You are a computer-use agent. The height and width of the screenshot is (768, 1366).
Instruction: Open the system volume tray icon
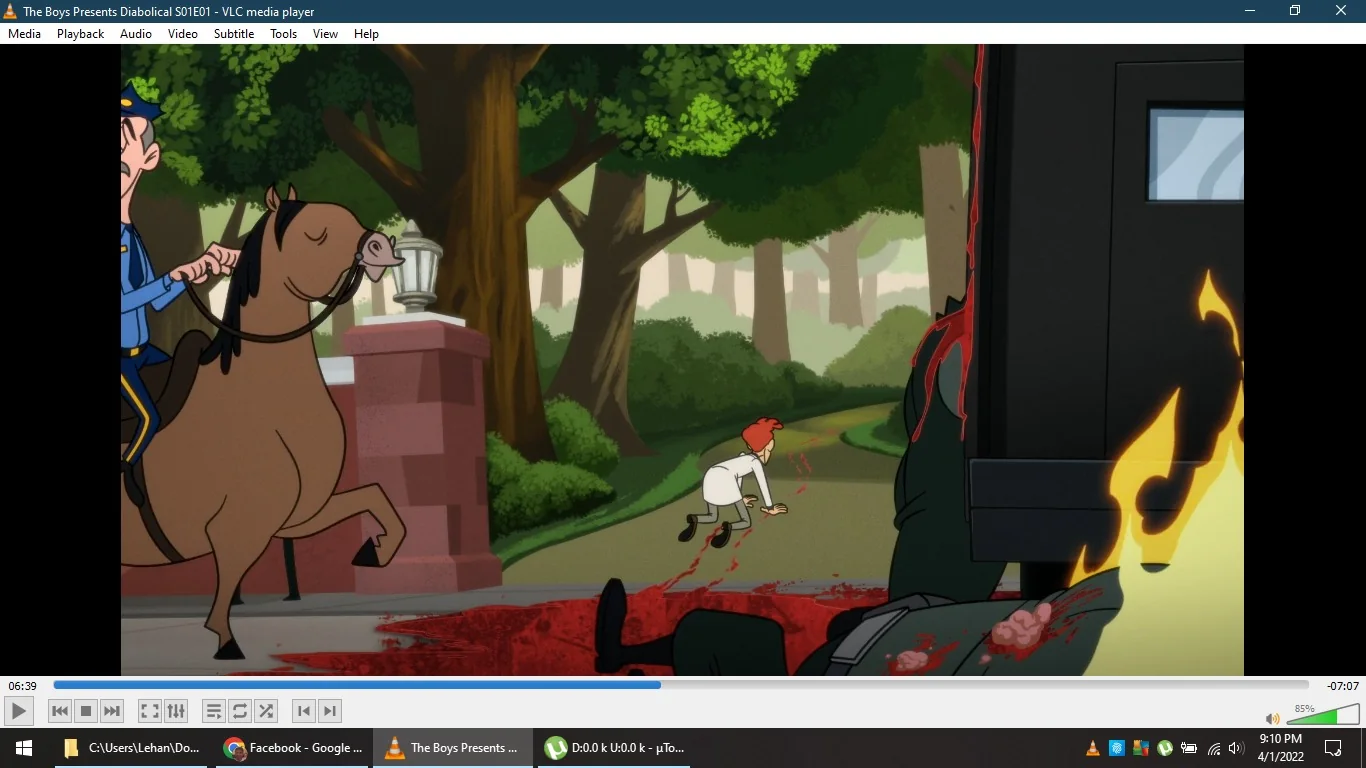[x=1236, y=748]
